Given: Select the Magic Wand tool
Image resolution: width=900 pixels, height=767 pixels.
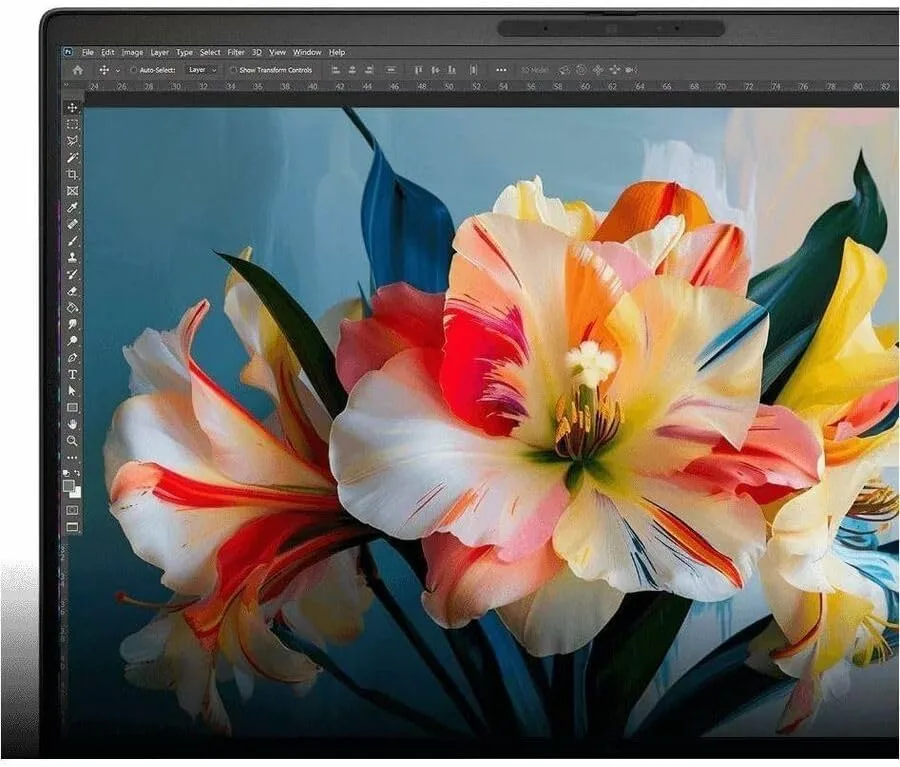Looking at the screenshot, I should pyautogui.click(x=72, y=157).
